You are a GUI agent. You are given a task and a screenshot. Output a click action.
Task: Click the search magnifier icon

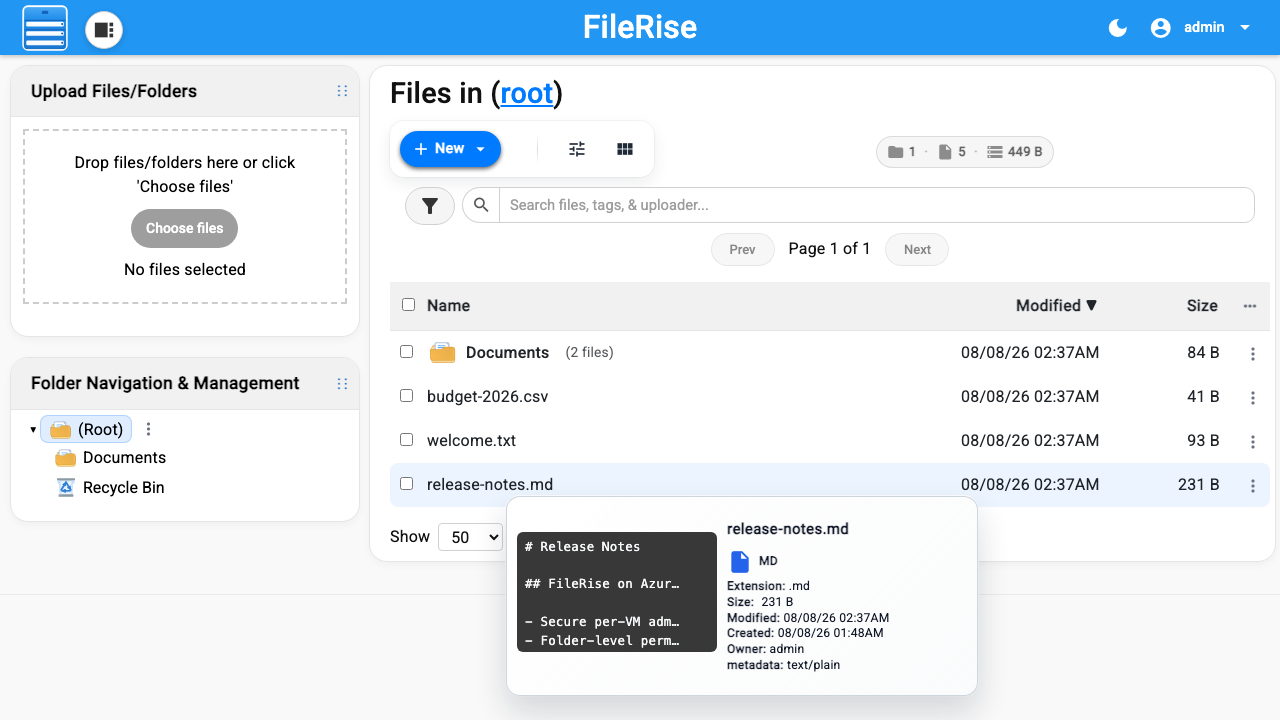481,205
